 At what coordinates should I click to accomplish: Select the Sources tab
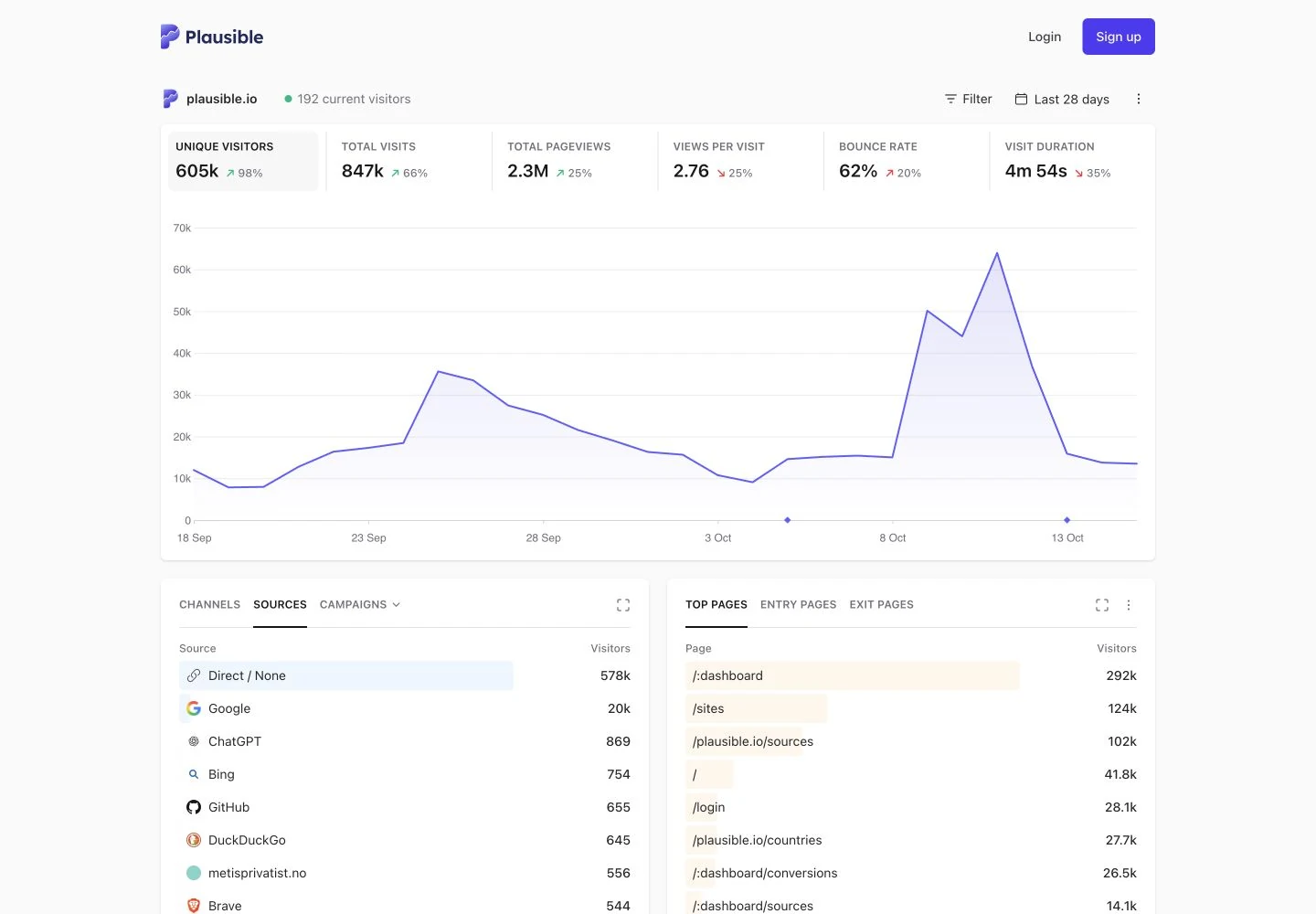[x=280, y=605]
